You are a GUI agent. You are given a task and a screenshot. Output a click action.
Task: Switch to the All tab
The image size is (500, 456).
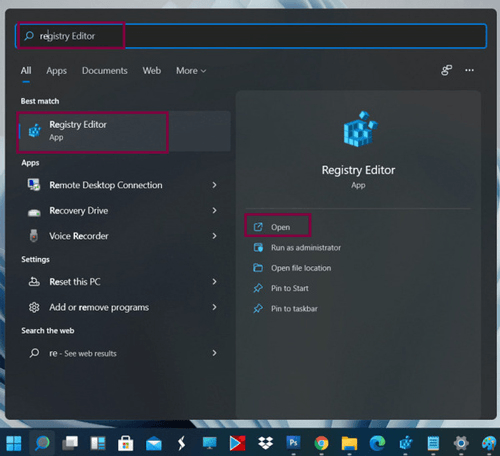pyautogui.click(x=26, y=71)
